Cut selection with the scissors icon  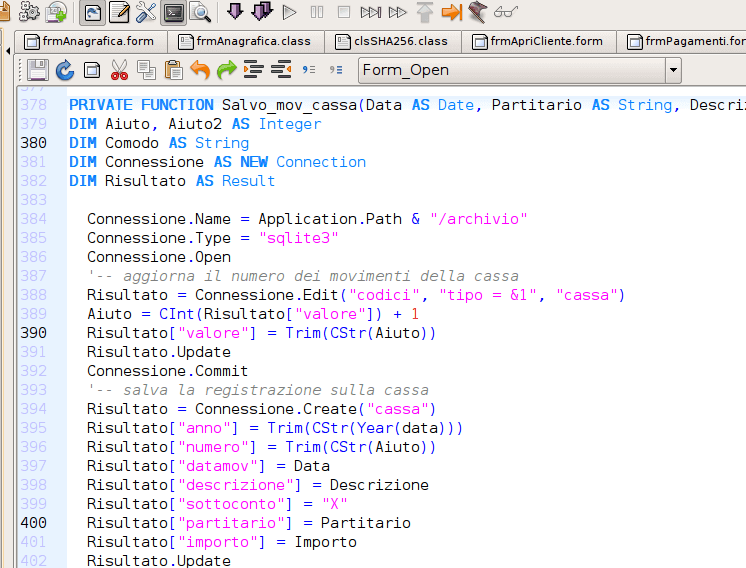click(119, 70)
